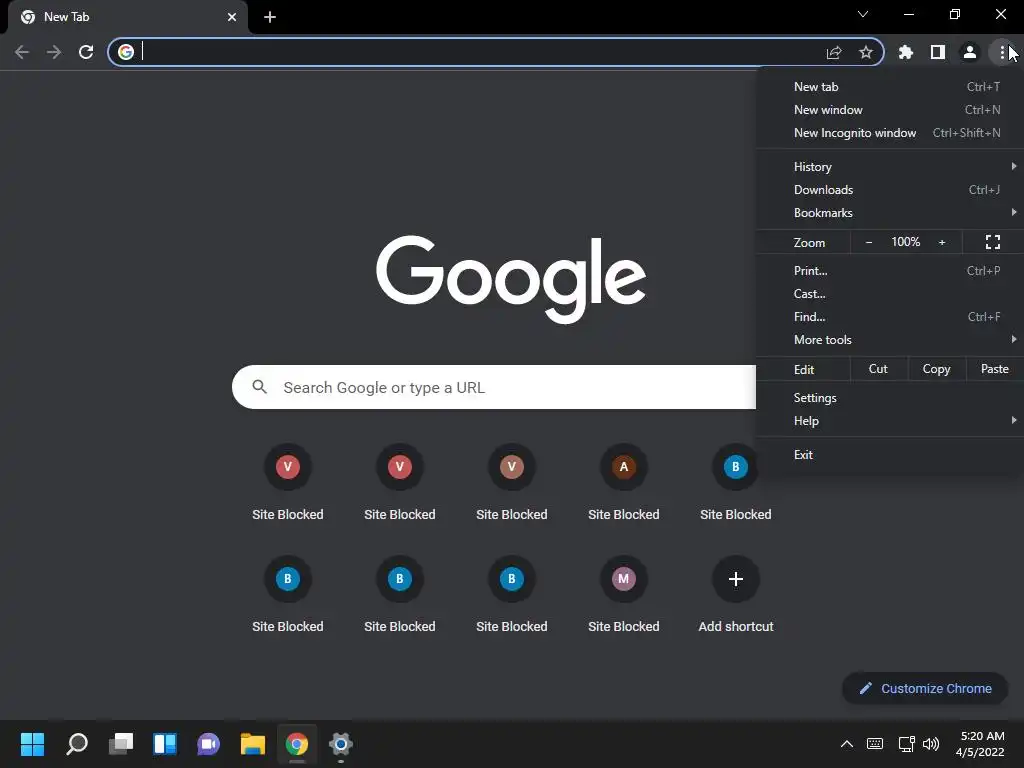Click the Search Google or type a URL box
1024x768 pixels.
point(494,387)
